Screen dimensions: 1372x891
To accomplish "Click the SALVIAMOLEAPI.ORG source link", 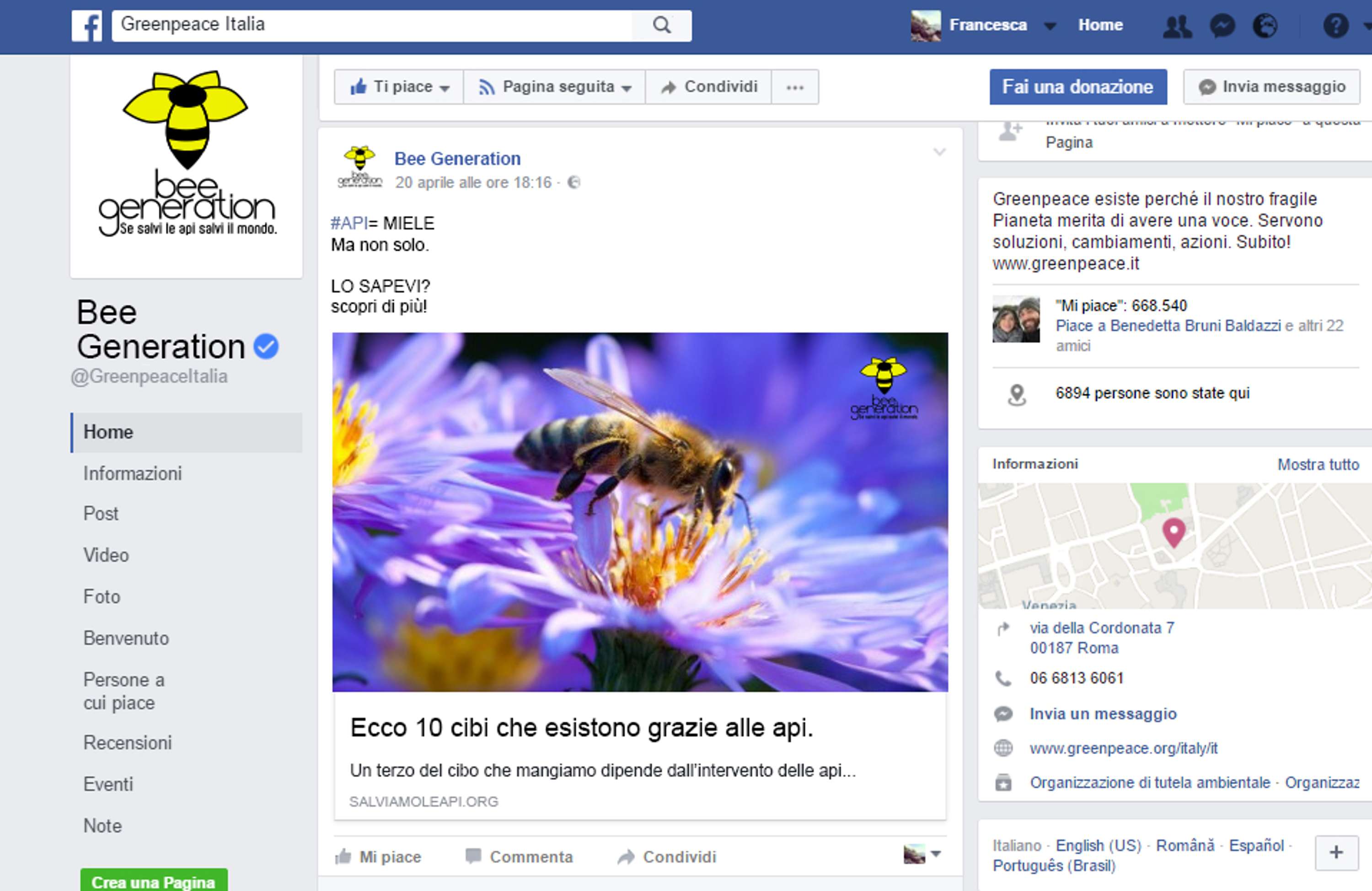I will point(423,802).
